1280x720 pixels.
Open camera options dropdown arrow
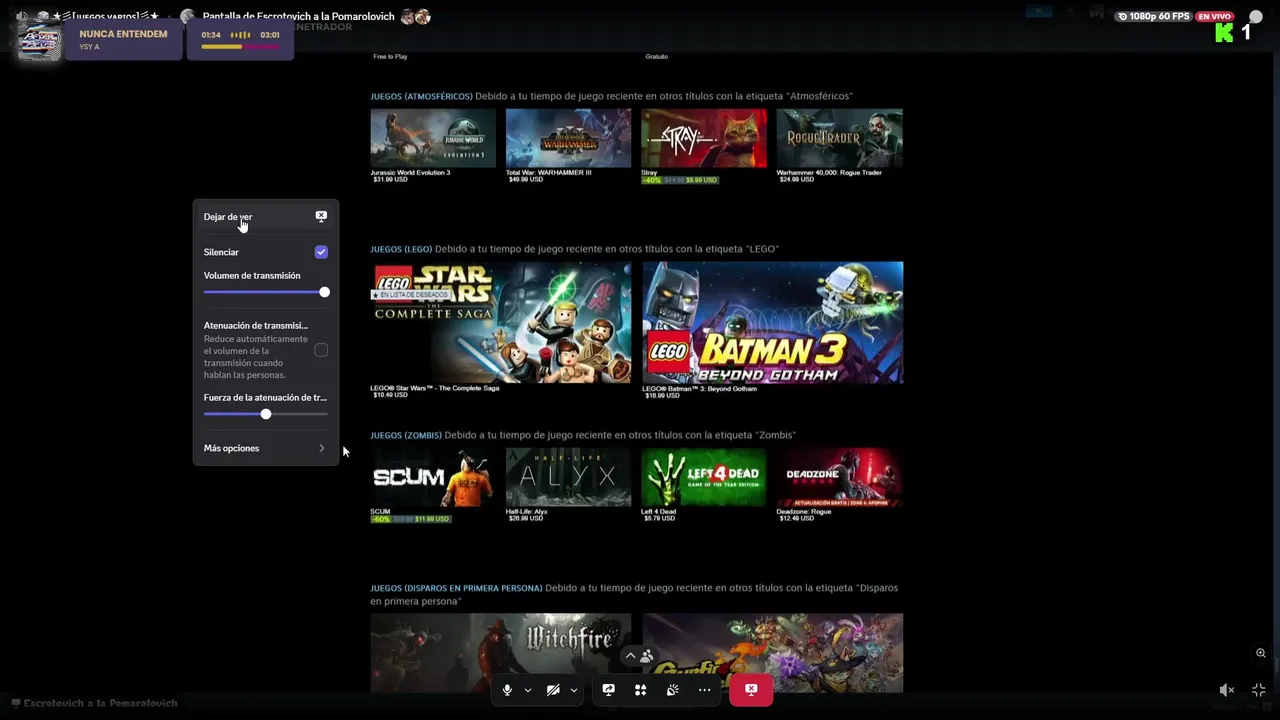coord(573,690)
